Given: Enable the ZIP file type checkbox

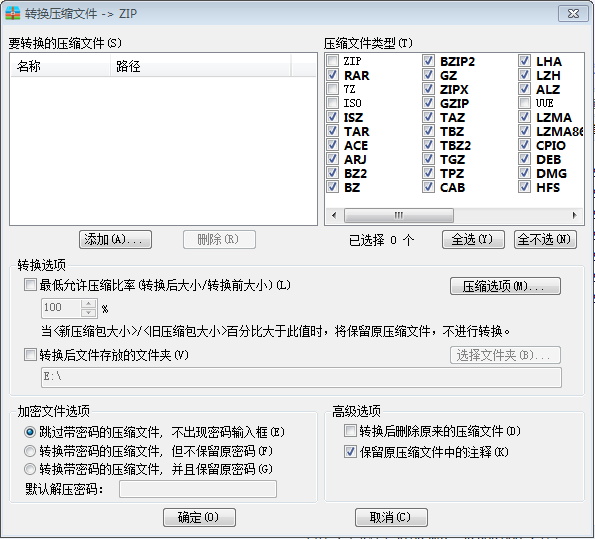Looking at the screenshot, I should tap(333, 61).
